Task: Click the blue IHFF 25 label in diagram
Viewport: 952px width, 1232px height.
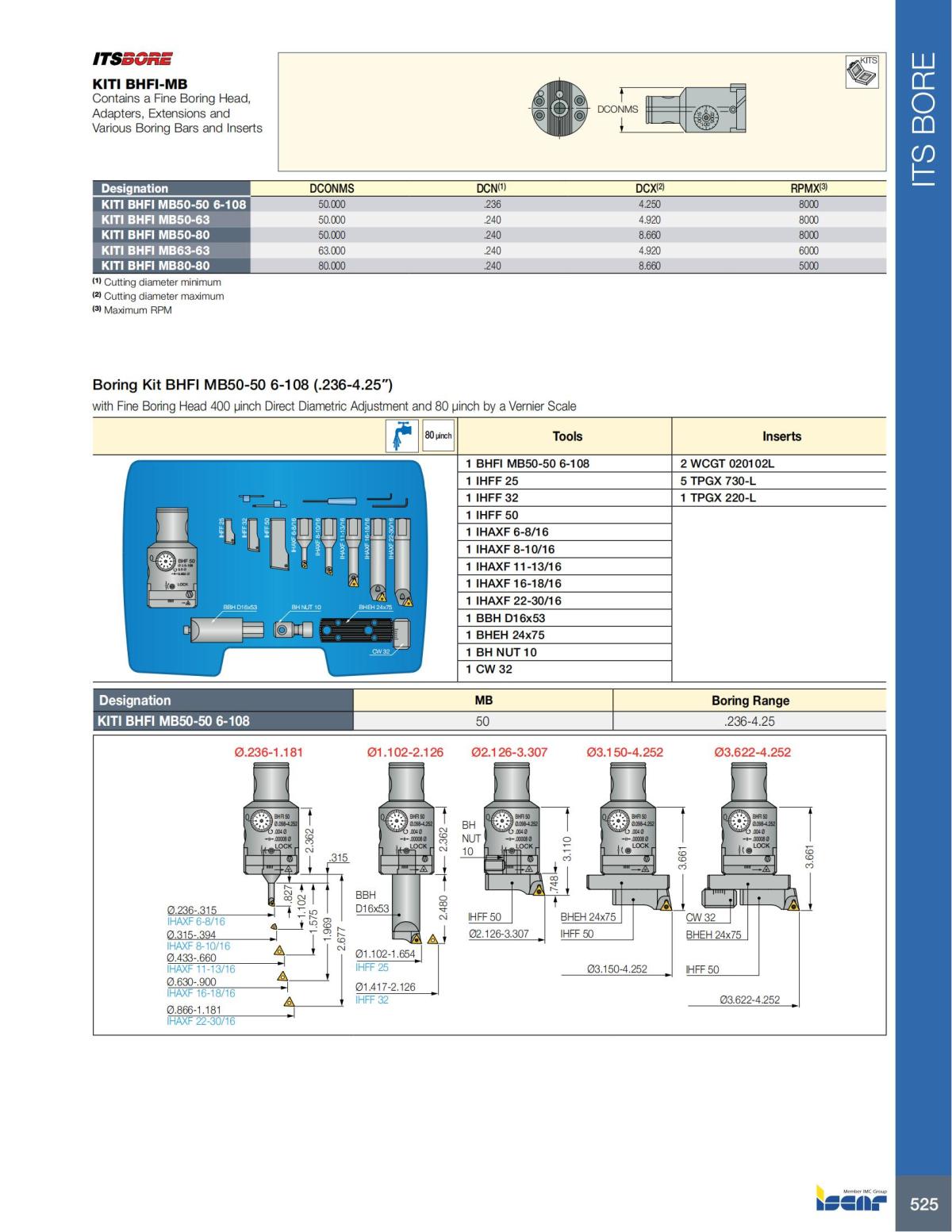Action: coord(372,967)
